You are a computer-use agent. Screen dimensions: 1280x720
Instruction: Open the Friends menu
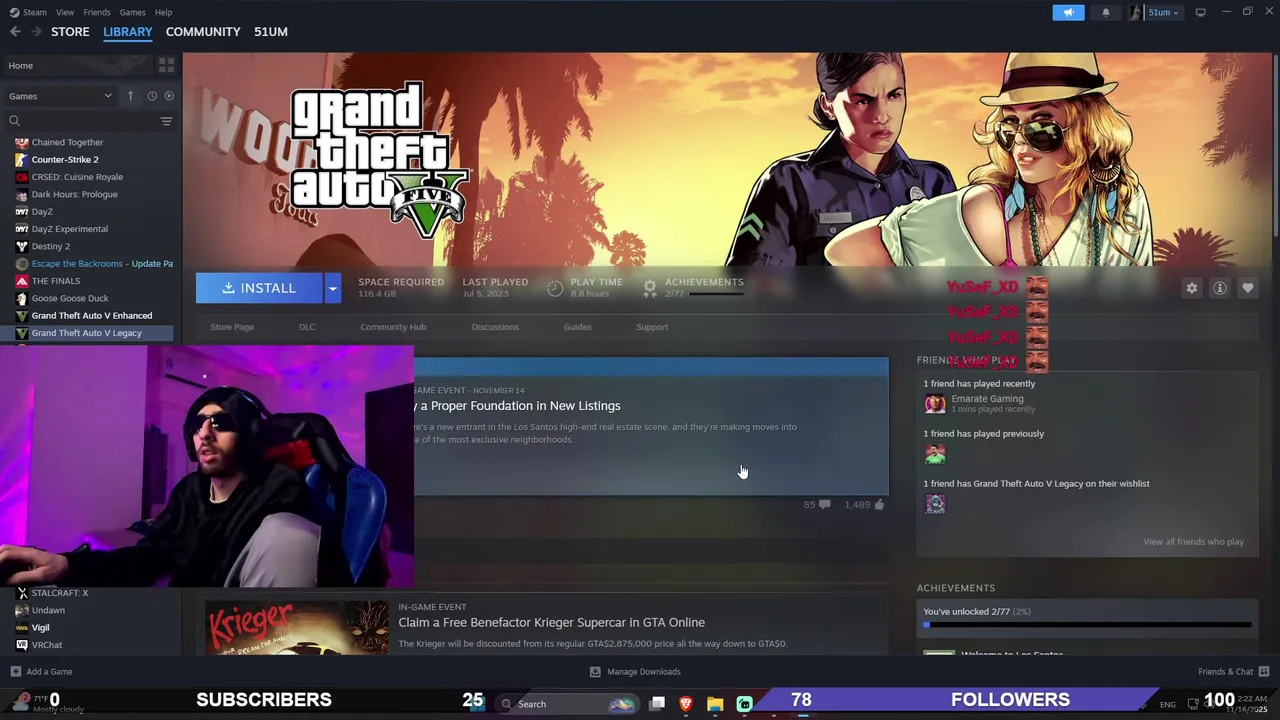pos(97,12)
